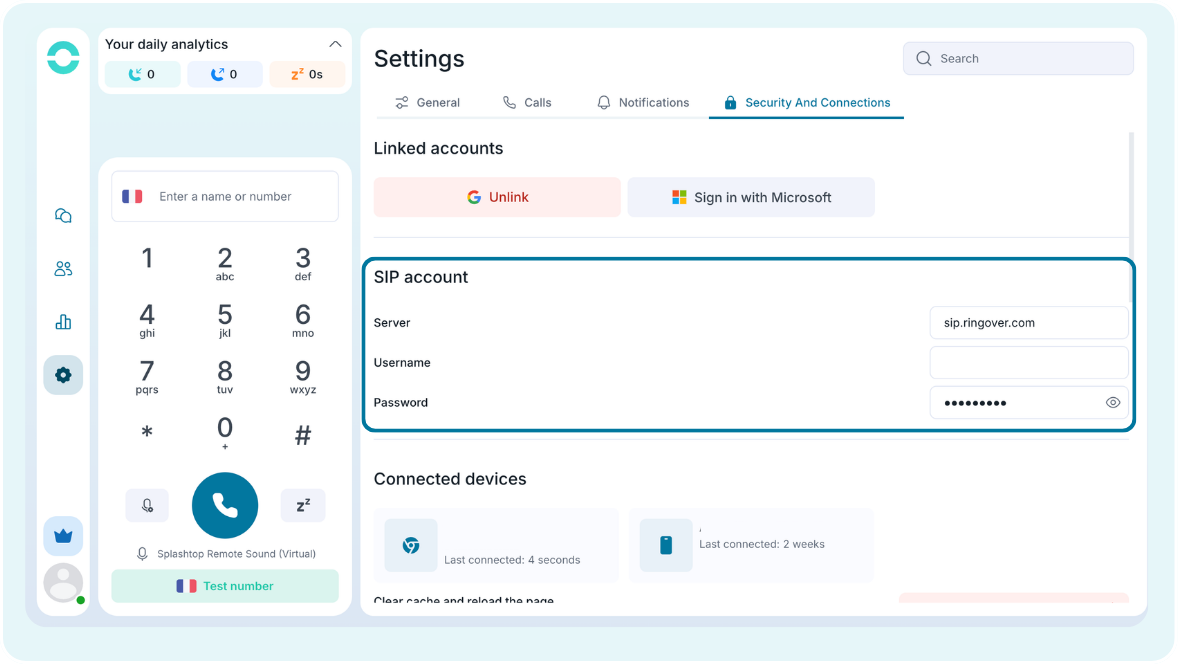Screen dimensions: 1178x665
Task: Click the snooze zz button near dialer
Action: point(303,506)
